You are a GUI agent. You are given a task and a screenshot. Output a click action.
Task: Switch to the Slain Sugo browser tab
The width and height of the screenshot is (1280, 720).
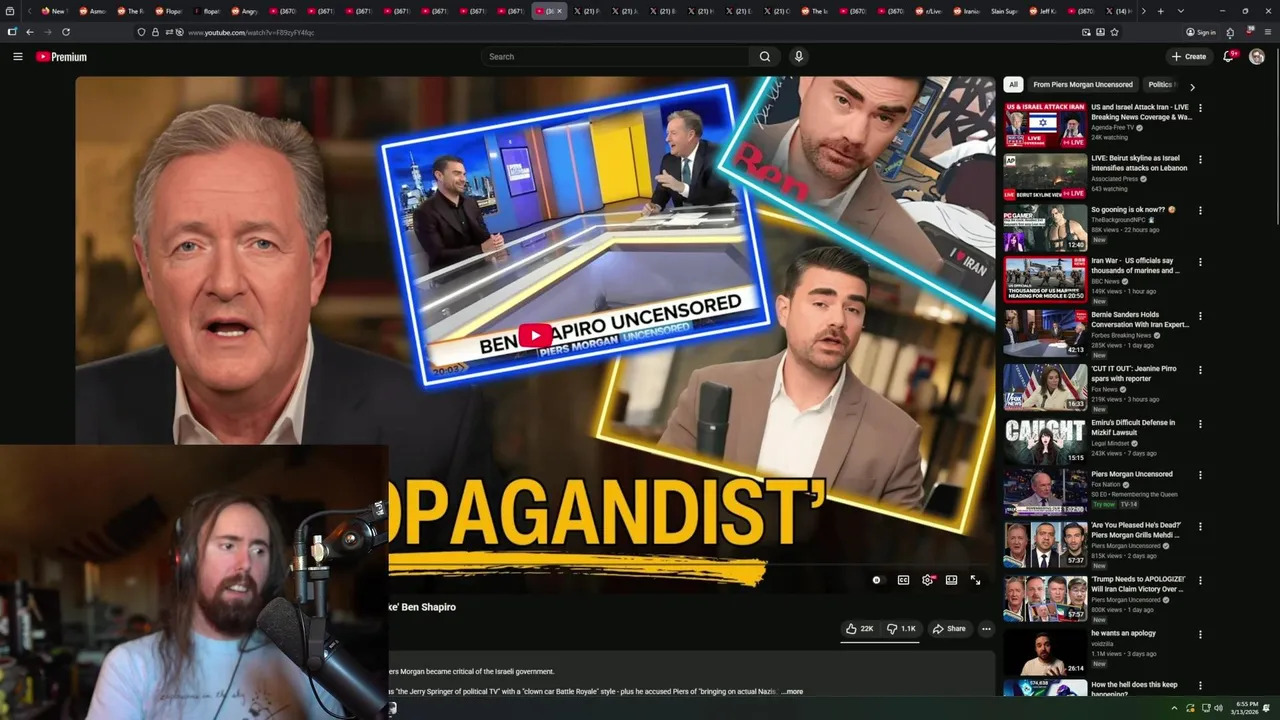[1005, 11]
